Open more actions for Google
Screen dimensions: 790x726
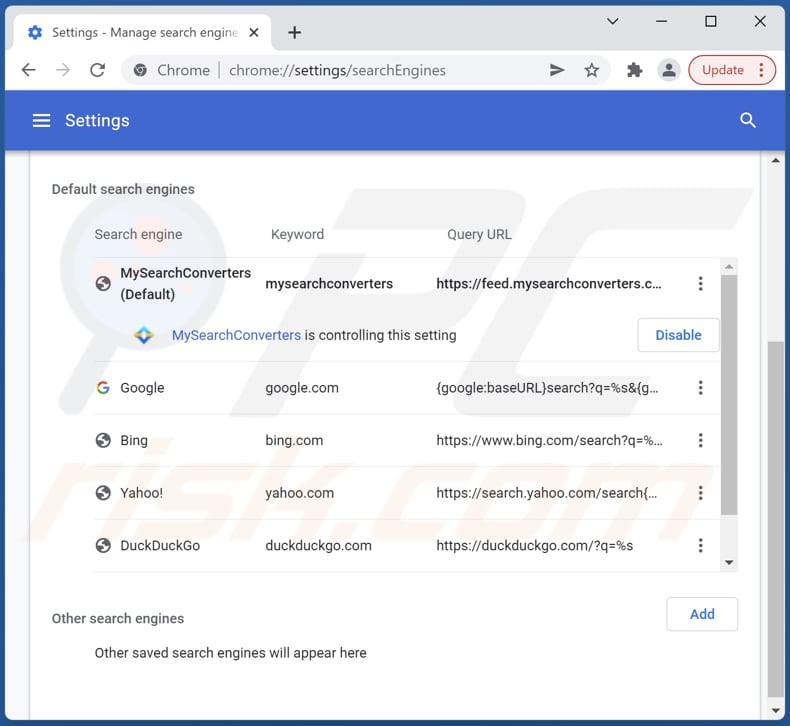(700, 388)
